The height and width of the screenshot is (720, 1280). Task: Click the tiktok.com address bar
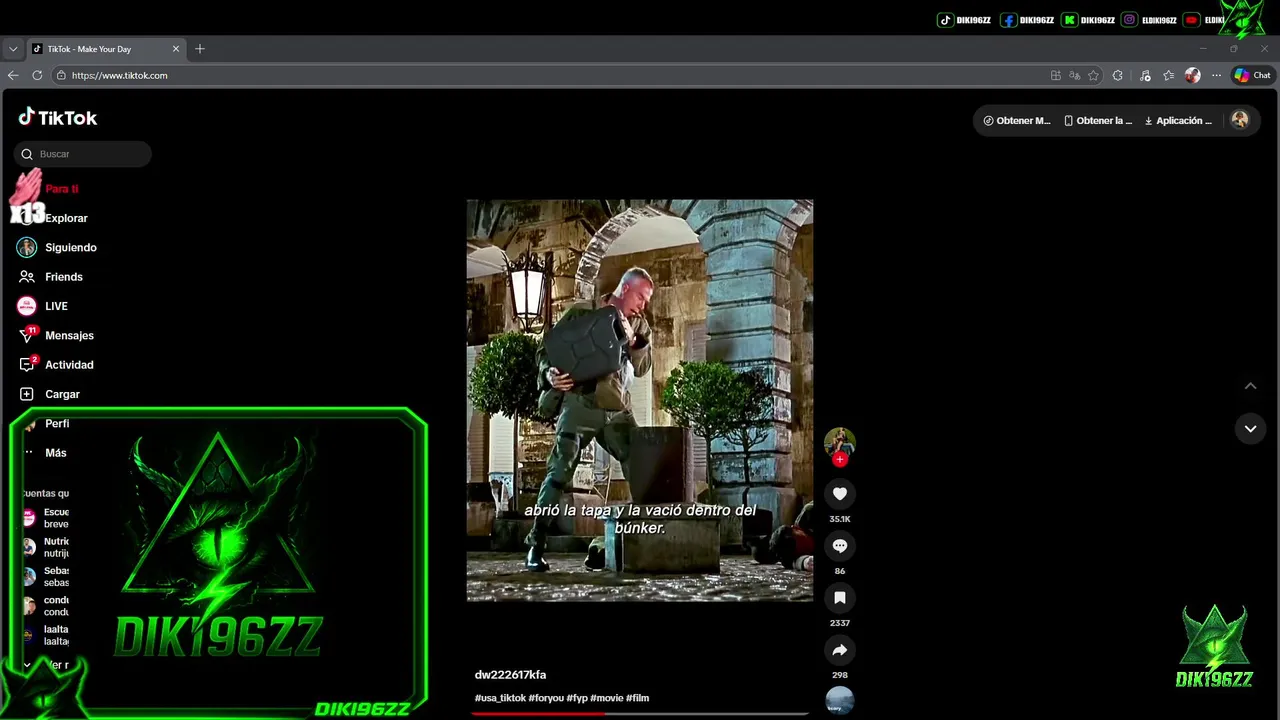click(550, 75)
